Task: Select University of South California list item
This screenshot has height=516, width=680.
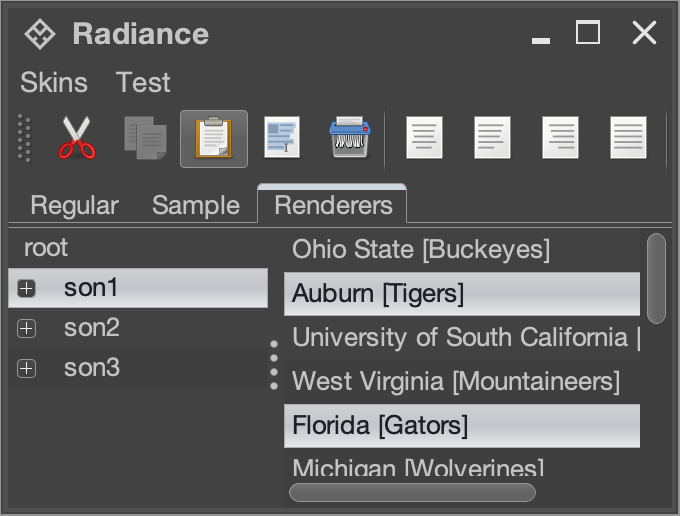Action: (x=462, y=337)
